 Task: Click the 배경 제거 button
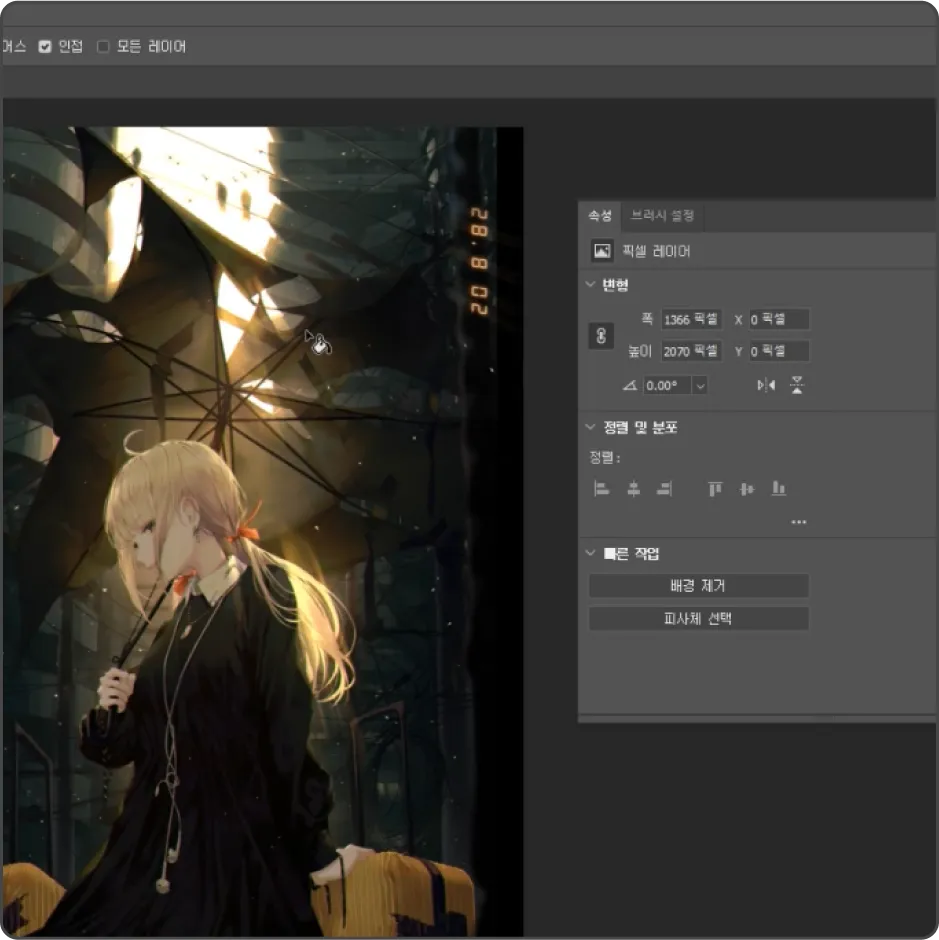[699, 586]
